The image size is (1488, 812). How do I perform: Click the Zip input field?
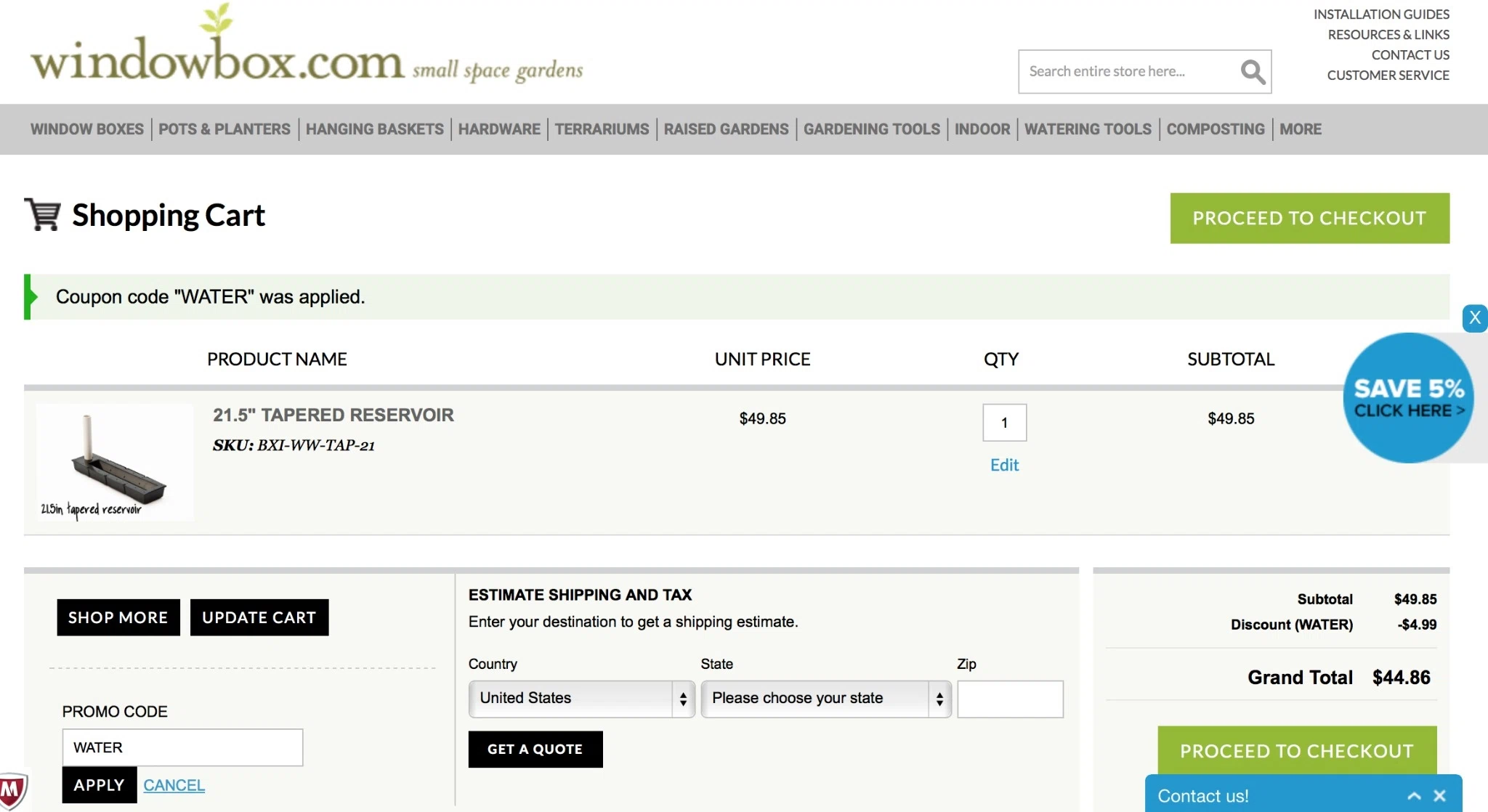1010,699
